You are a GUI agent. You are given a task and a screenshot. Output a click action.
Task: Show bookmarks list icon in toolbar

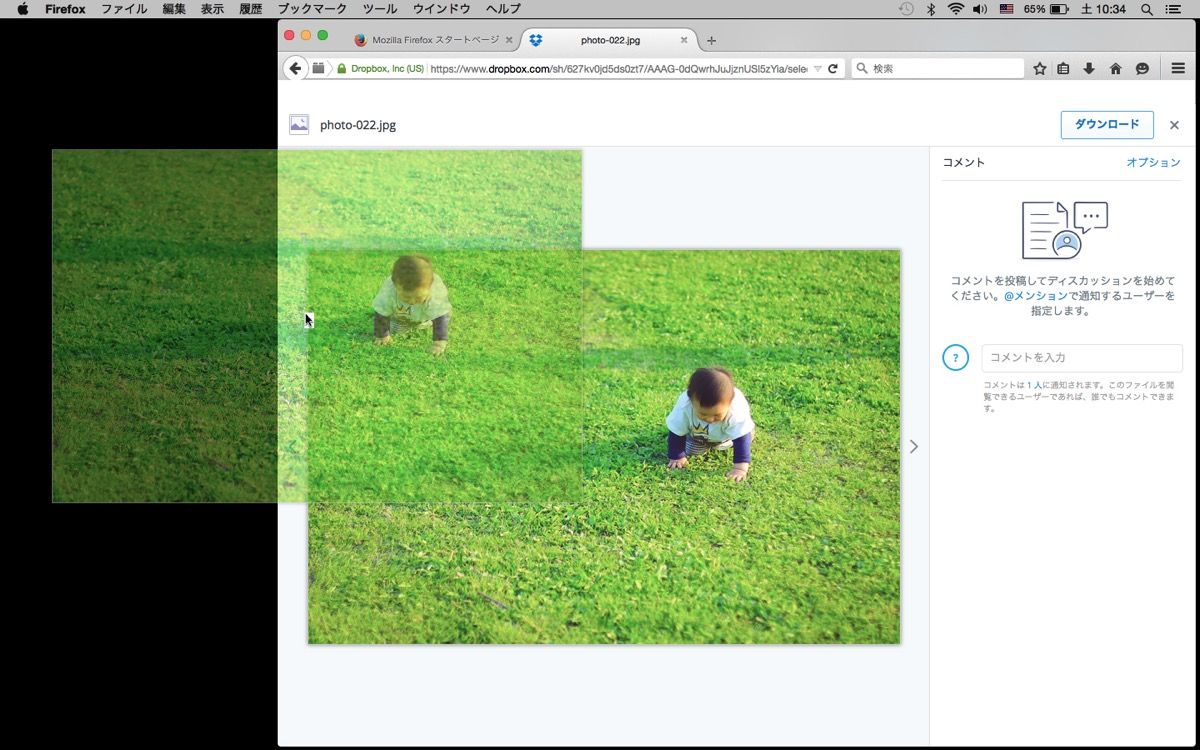(x=1063, y=68)
